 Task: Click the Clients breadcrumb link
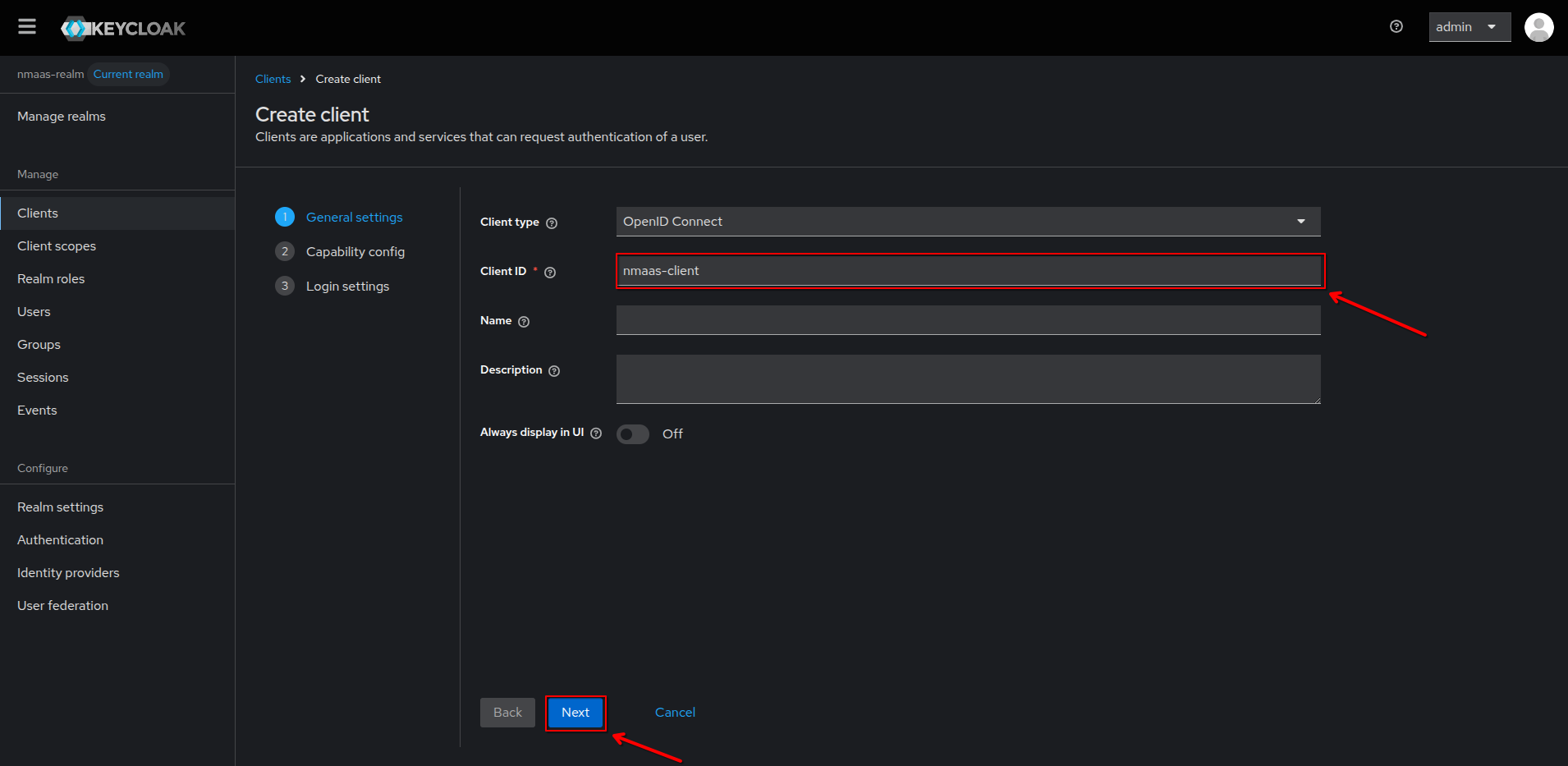pos(273,80)
